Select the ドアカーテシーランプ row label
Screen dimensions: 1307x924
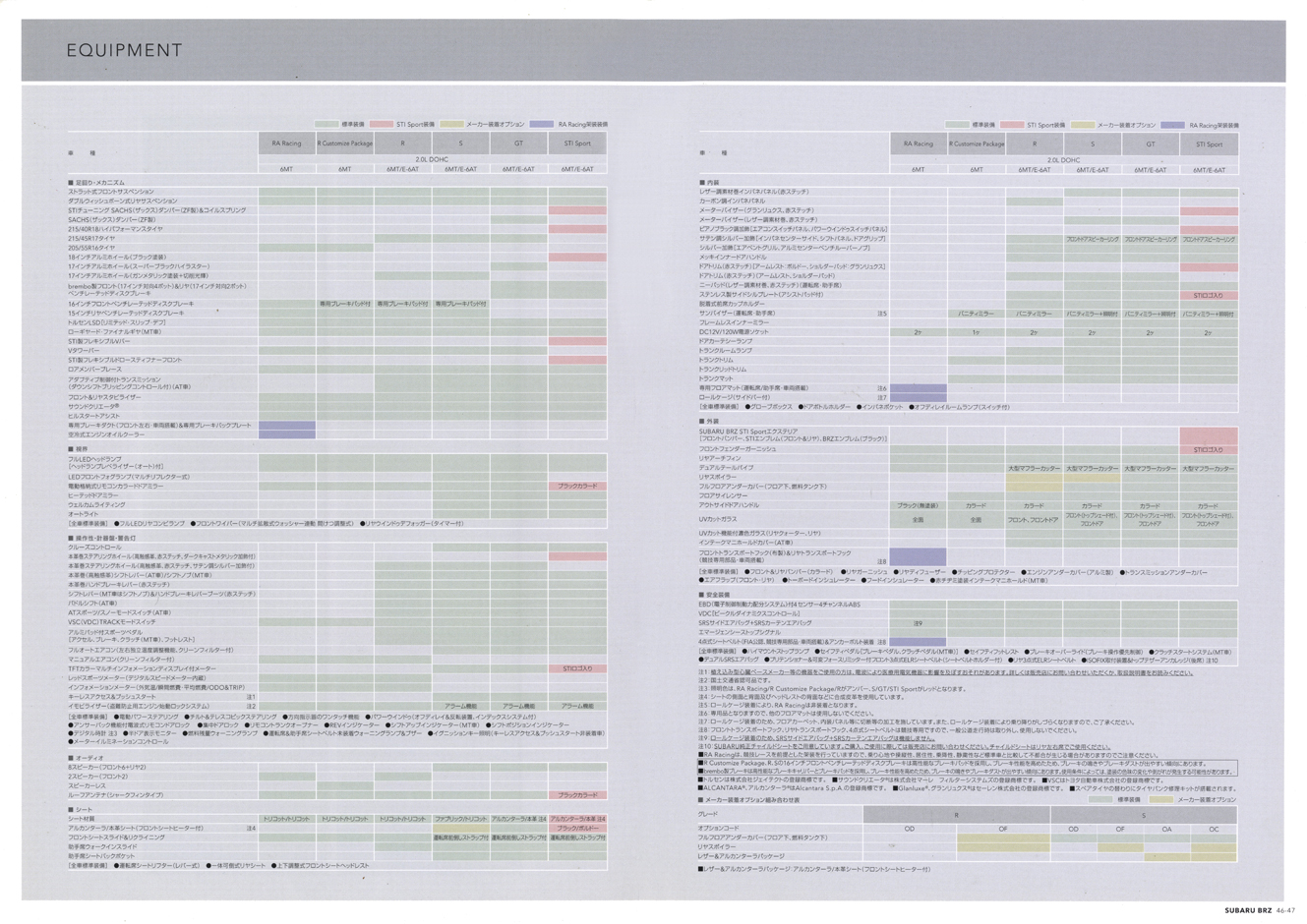click(726, 341)
